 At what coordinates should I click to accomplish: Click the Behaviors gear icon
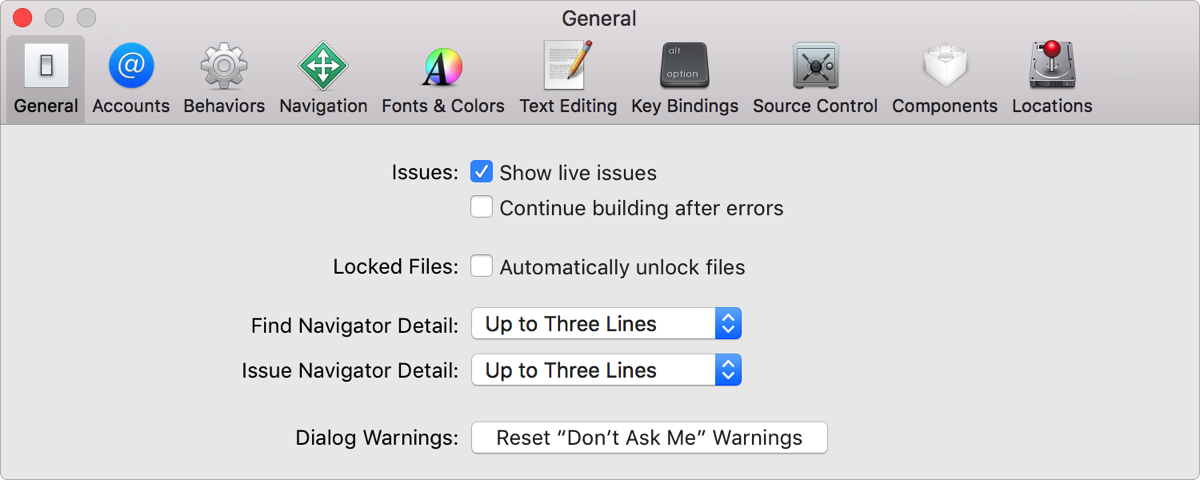tap(224, 66)
